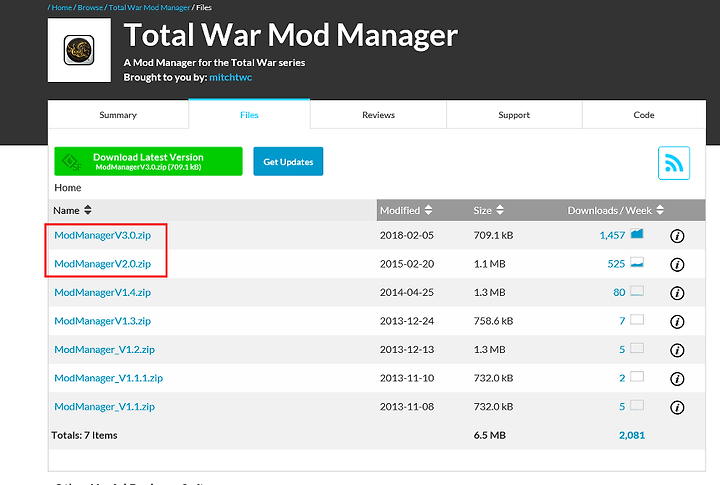This screenshot has height=485, width=720.
Task: Download ModManagerV1.3.zip
Action: pos(102,321)
